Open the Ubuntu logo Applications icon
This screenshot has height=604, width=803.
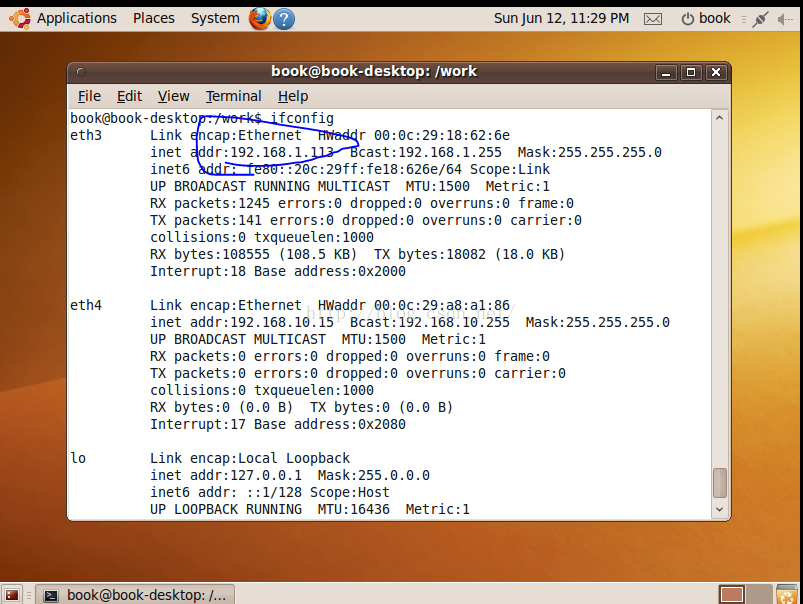coord(19,19)
